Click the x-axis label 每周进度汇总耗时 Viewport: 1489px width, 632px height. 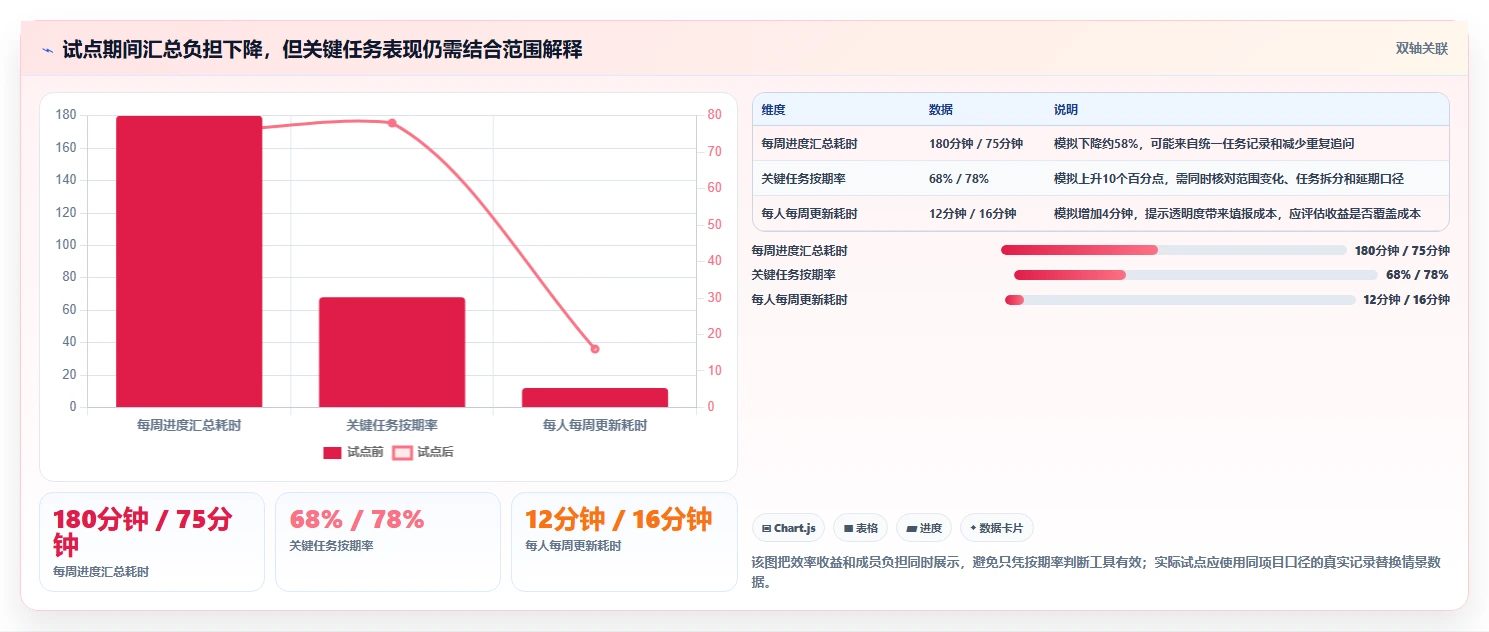pyautogui.click(x=189, y=425)
